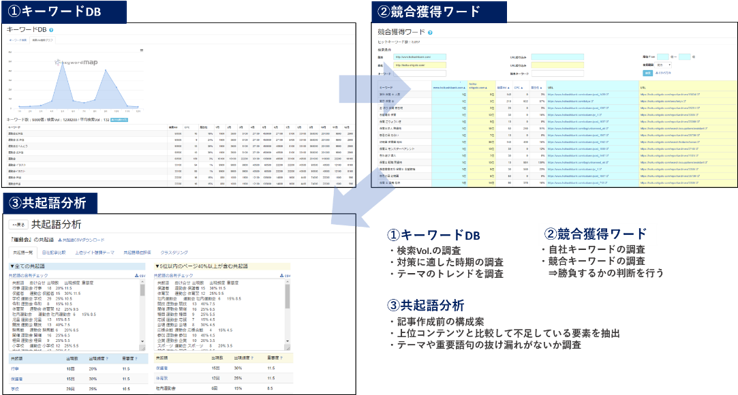
Task: Click the down arrow of right list scrollbar
Action: 288,342
